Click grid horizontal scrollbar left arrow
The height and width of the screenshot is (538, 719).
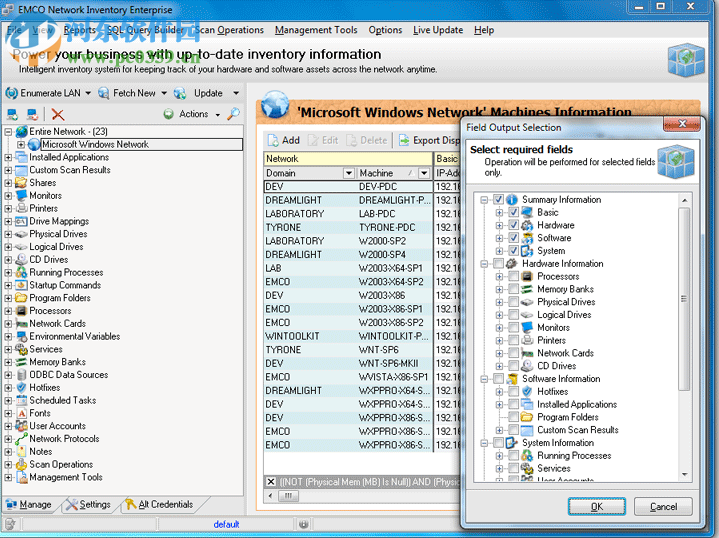(271, 496)
